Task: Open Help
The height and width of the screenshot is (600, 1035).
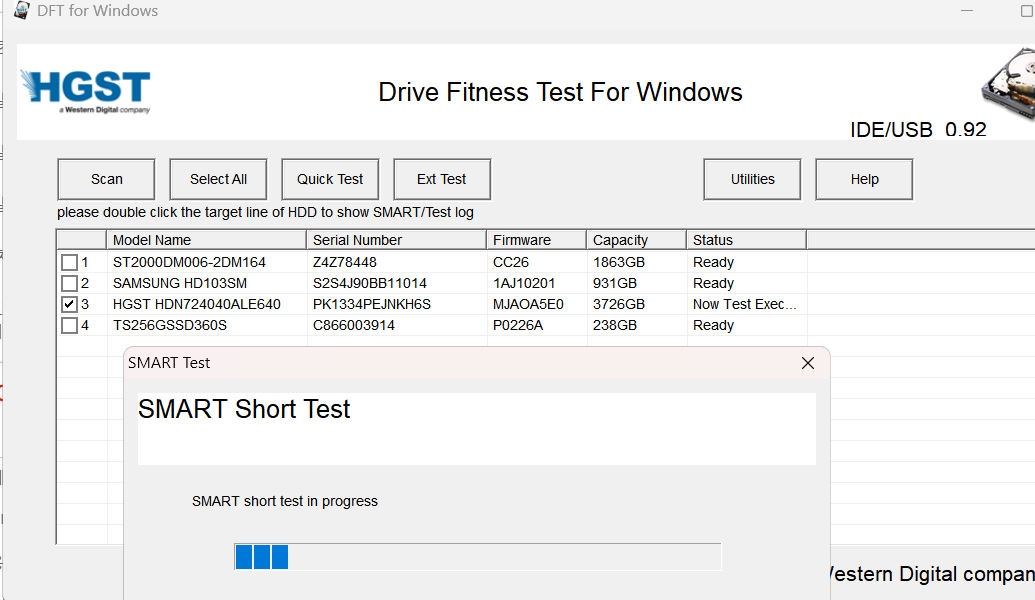Action: click(x=864, y=179)
